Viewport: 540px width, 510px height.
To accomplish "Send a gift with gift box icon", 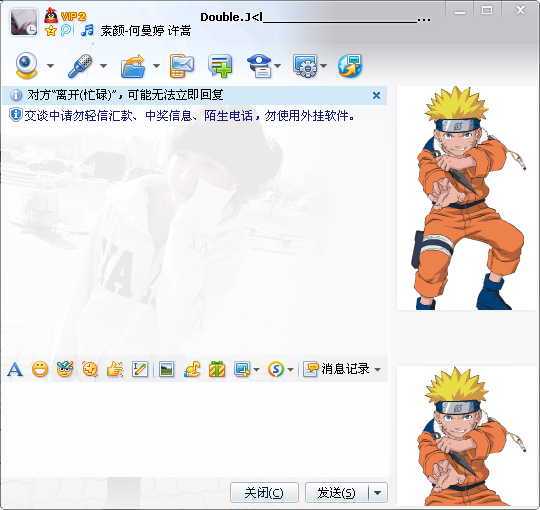I will point(217,370).
